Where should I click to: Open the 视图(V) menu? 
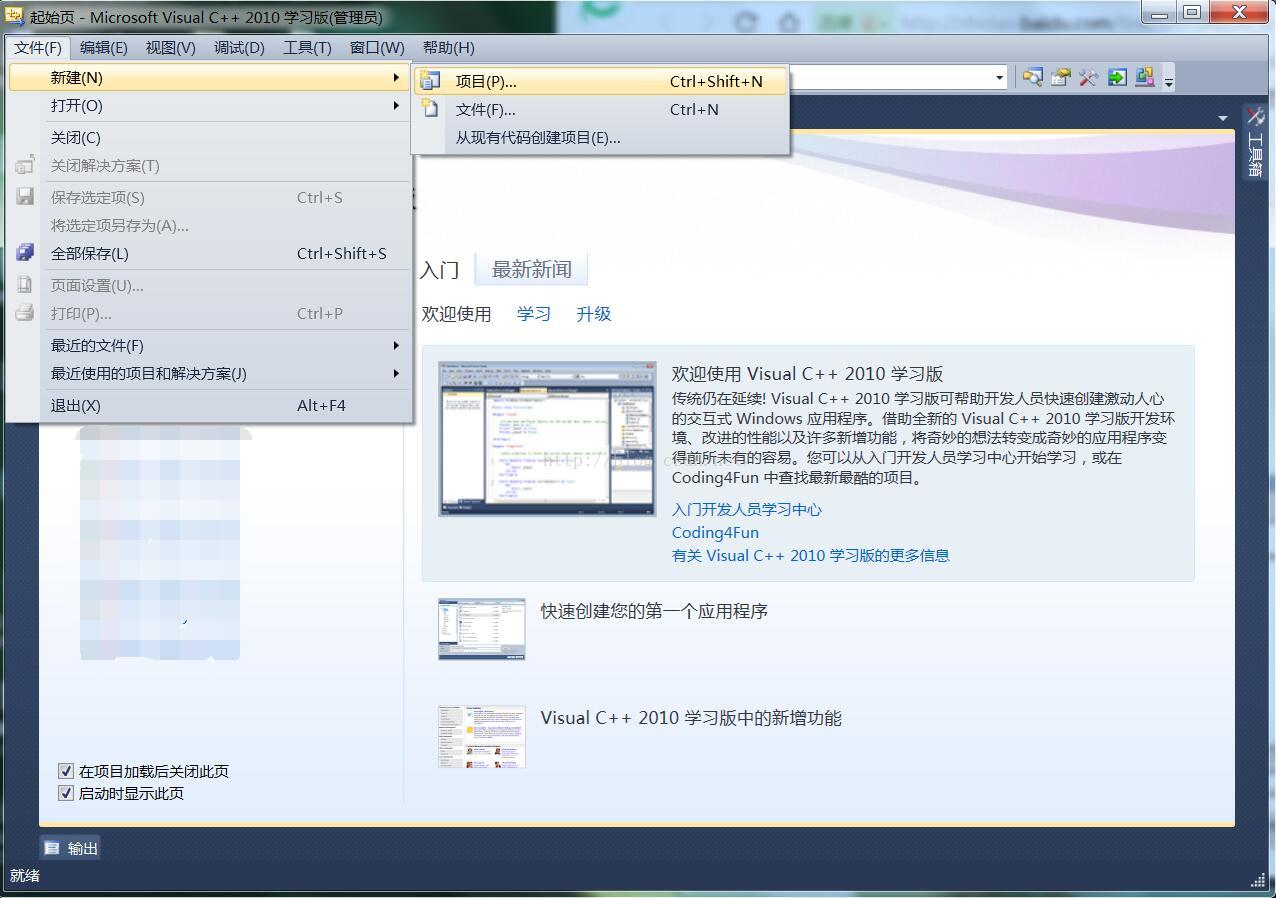click(170, 47)
